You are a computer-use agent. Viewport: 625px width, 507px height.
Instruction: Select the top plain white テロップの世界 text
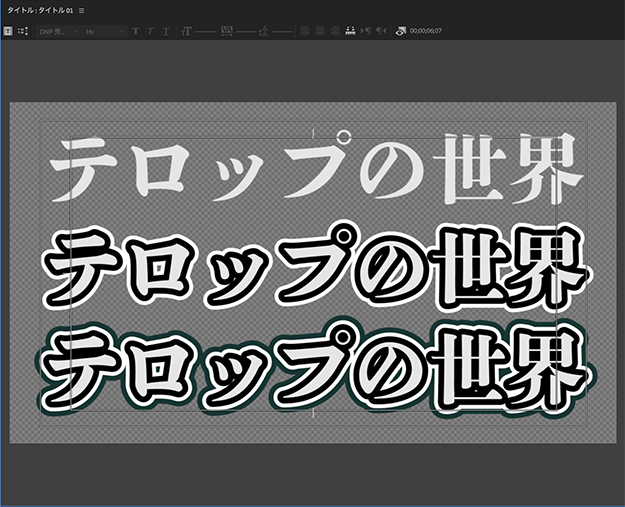[x=315, y=167]
